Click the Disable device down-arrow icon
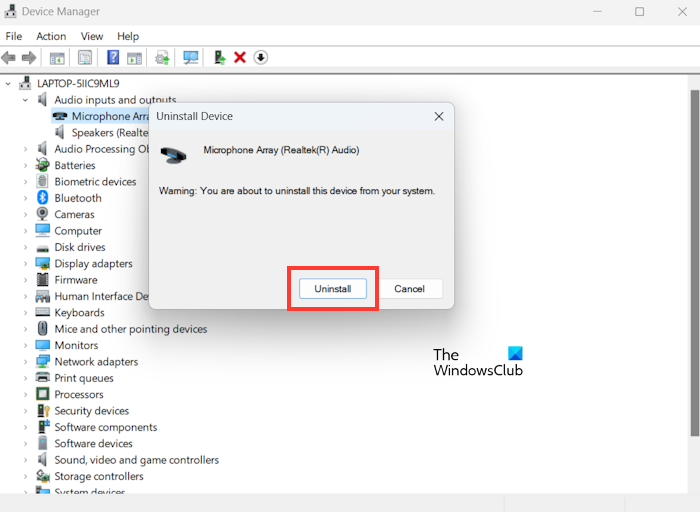700x512 pixels. [x=261, y=58]
